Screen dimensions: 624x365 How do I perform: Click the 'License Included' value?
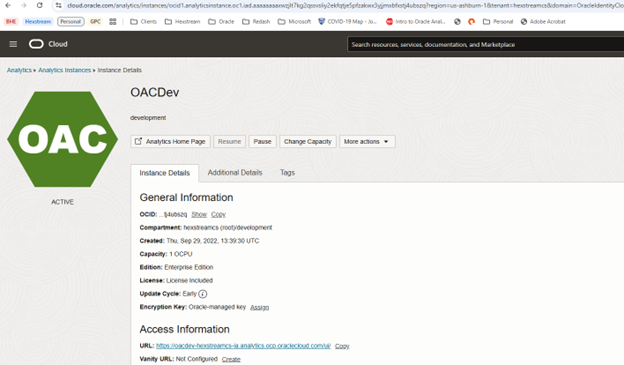pos(189,280)
